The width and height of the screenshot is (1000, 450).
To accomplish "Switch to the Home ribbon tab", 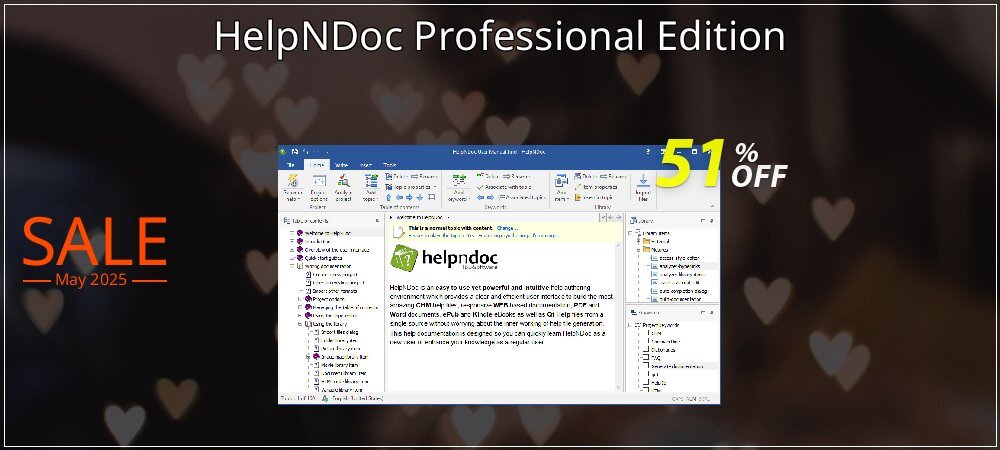I will [x=316, y=165].
